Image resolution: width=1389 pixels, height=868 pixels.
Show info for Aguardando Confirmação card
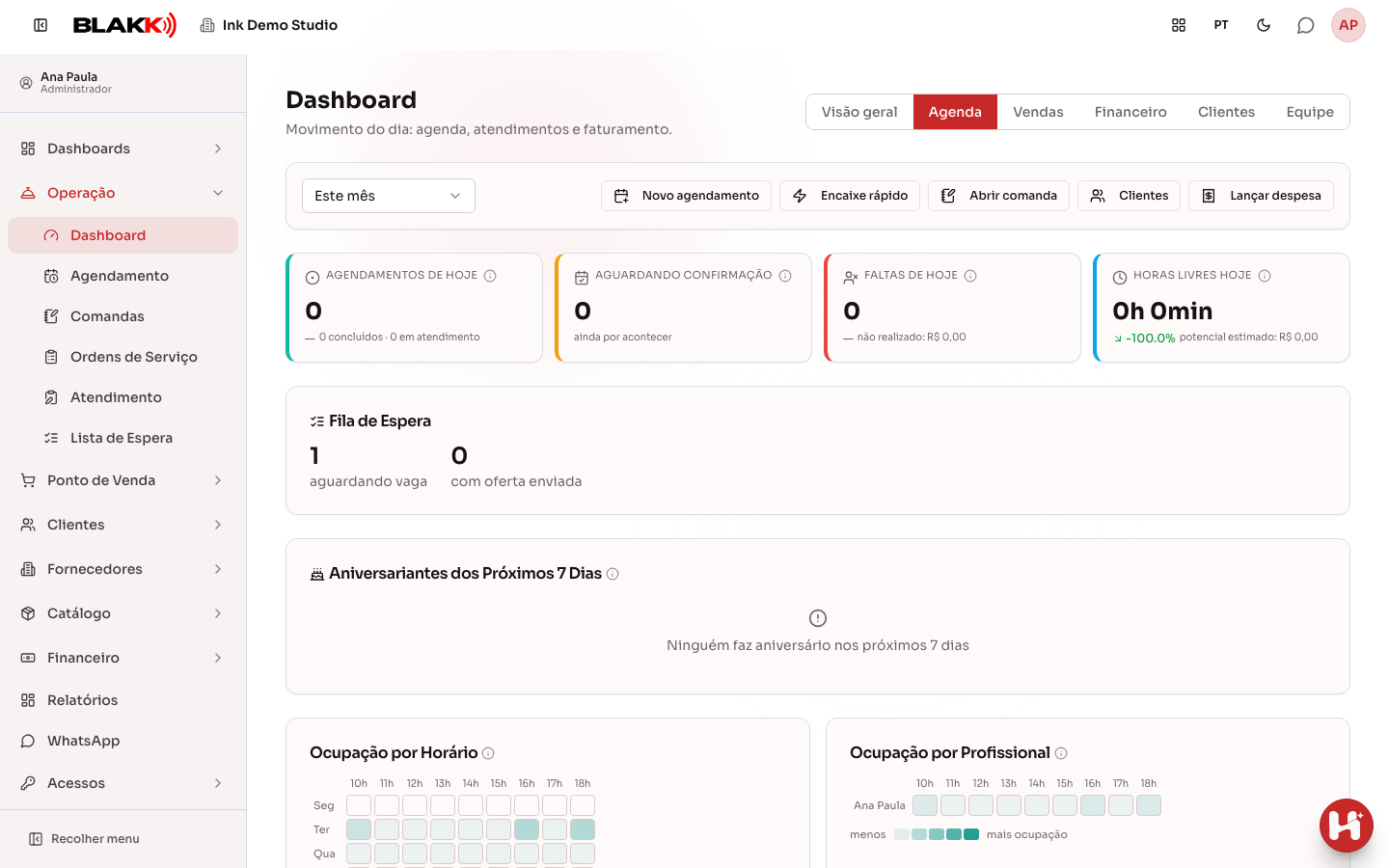click(x=785, y=276)
